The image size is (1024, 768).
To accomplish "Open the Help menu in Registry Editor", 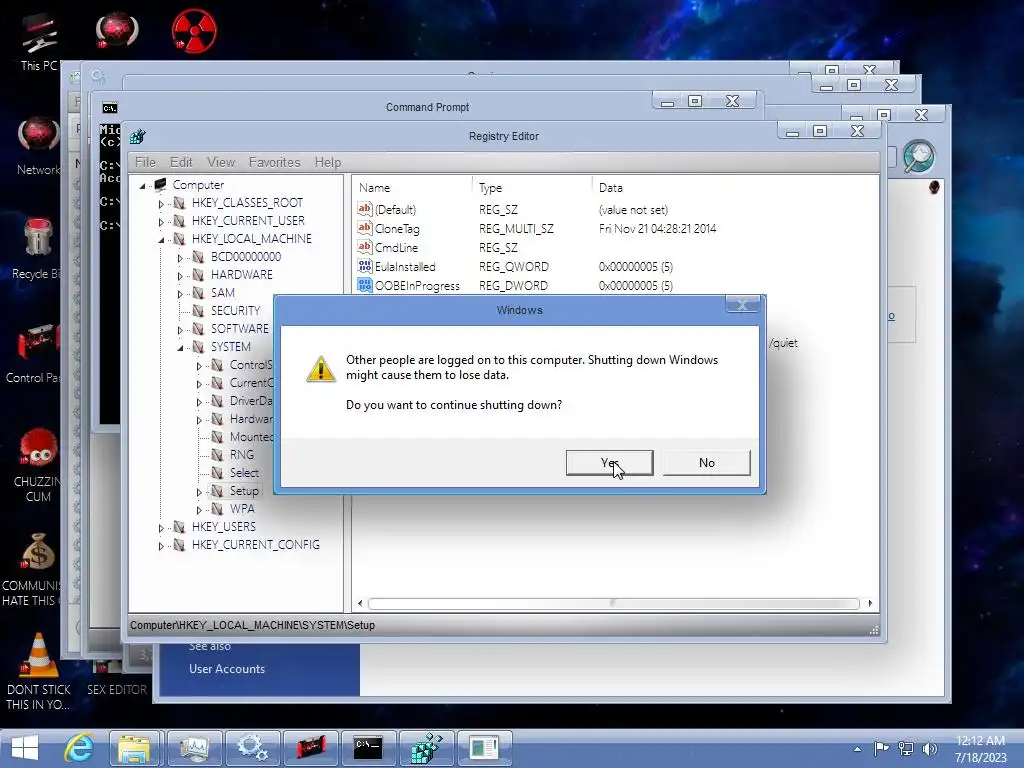I will (x=328, y=162).
